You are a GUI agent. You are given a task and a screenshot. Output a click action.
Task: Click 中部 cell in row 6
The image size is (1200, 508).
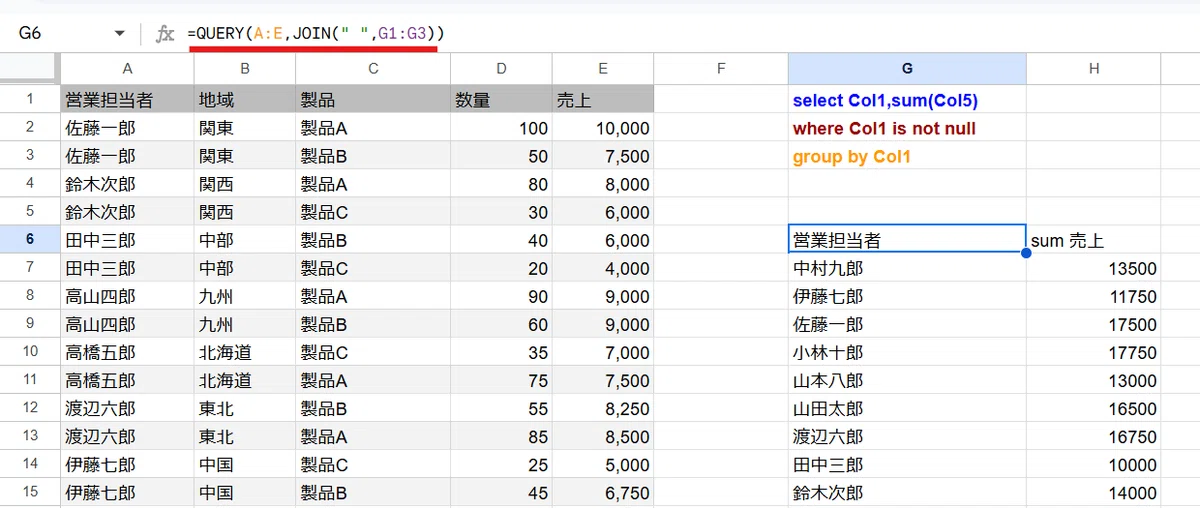245,240
